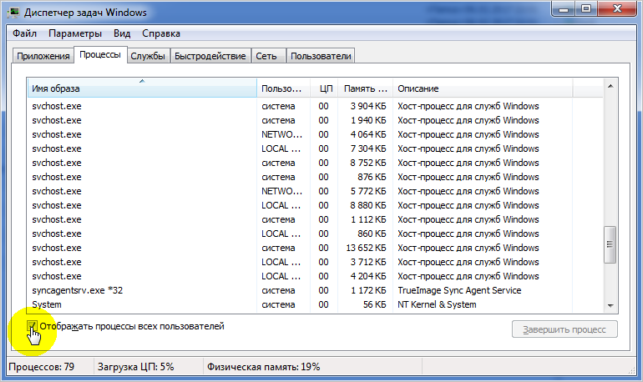
Task: Switch to the Службы tab
Action: tap(148, 56)
